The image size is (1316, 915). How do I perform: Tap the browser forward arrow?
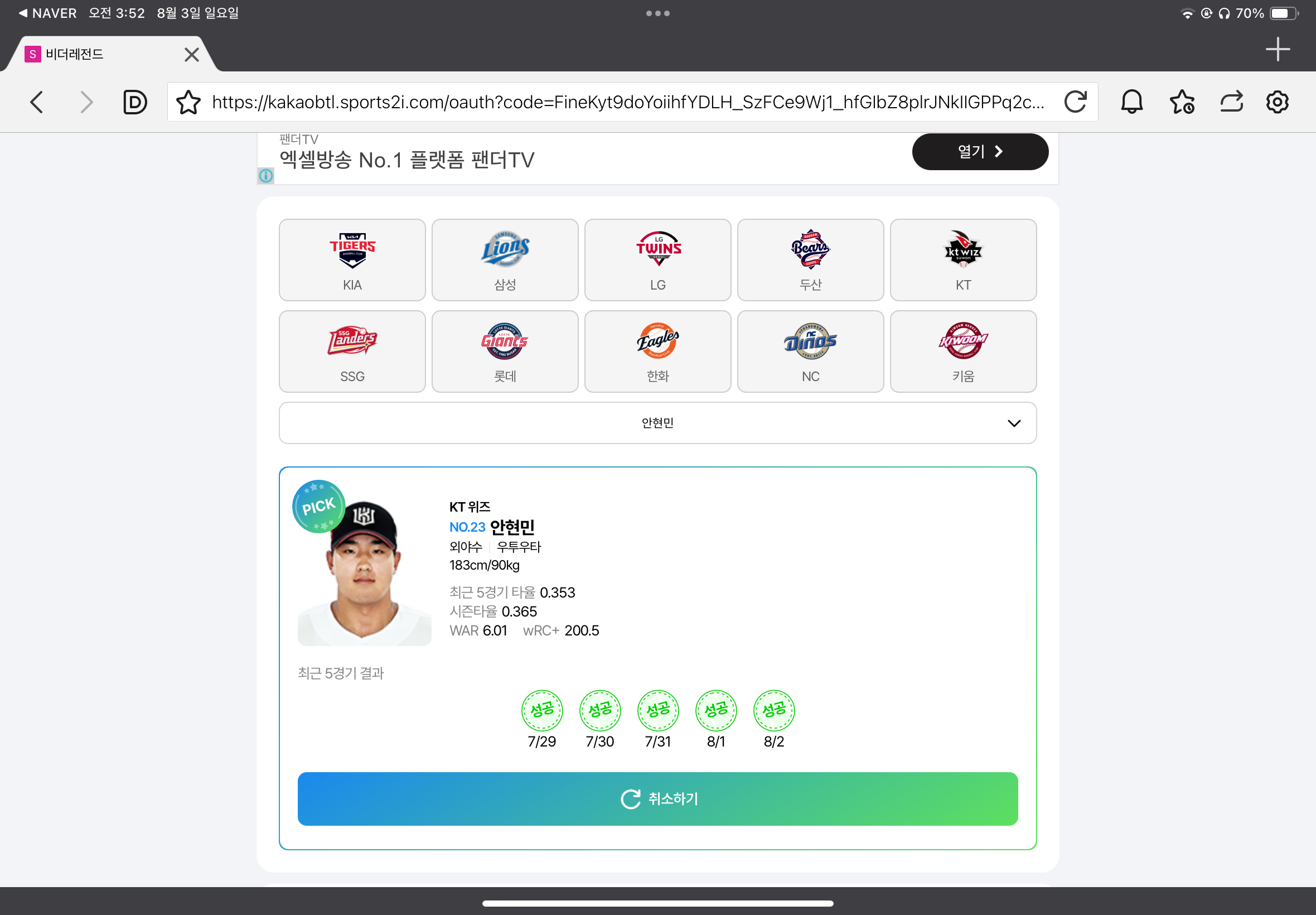pos(86,102)
